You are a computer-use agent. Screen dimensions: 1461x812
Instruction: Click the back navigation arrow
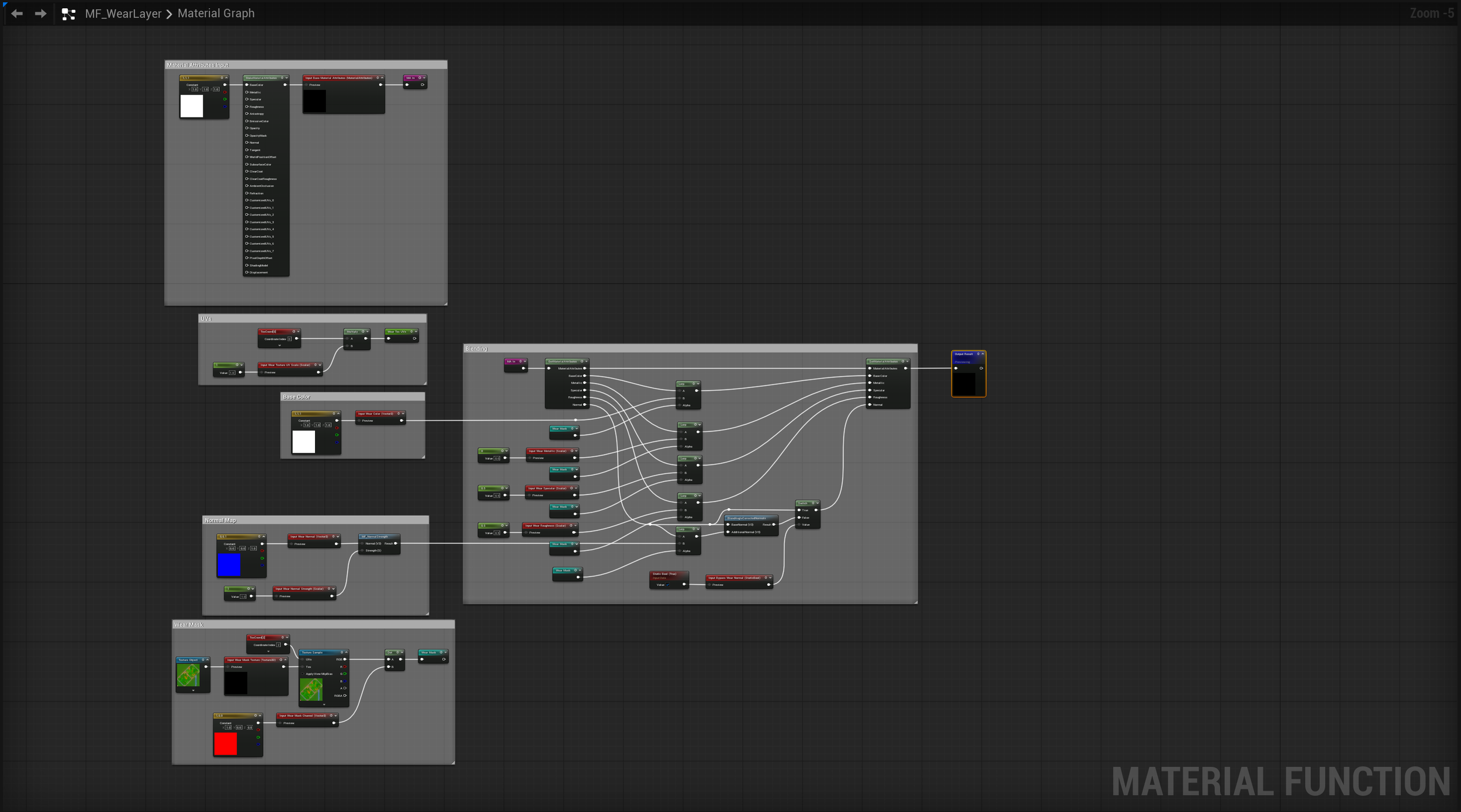16,13
